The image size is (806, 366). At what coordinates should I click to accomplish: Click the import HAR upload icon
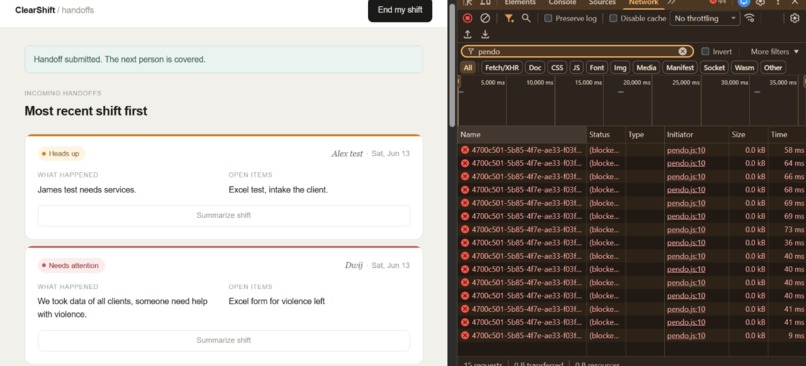click(467, 34)
